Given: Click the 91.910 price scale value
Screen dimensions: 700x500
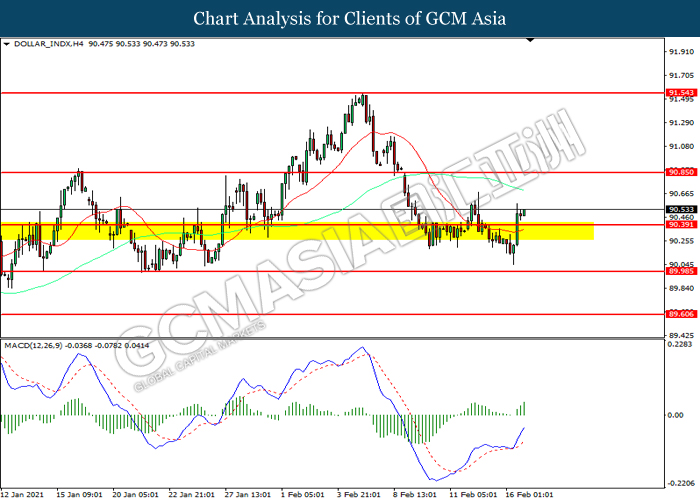Looking at the screenshot, I should (681, 52).
